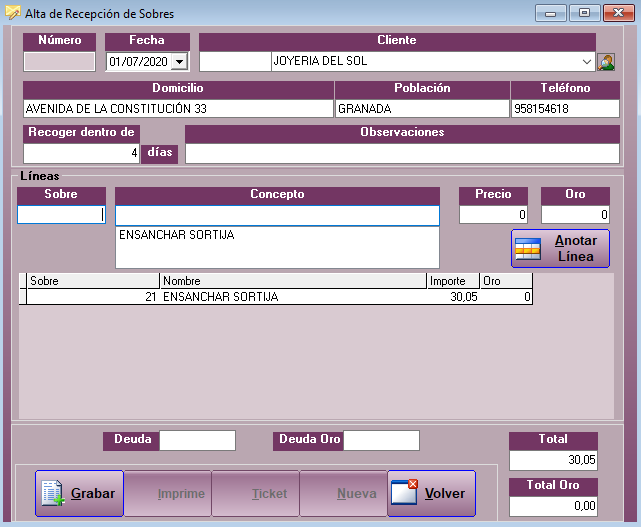Click the Recoger dentro de days field
The height and width of the screenshot is (527, 641).
point(81,153)
